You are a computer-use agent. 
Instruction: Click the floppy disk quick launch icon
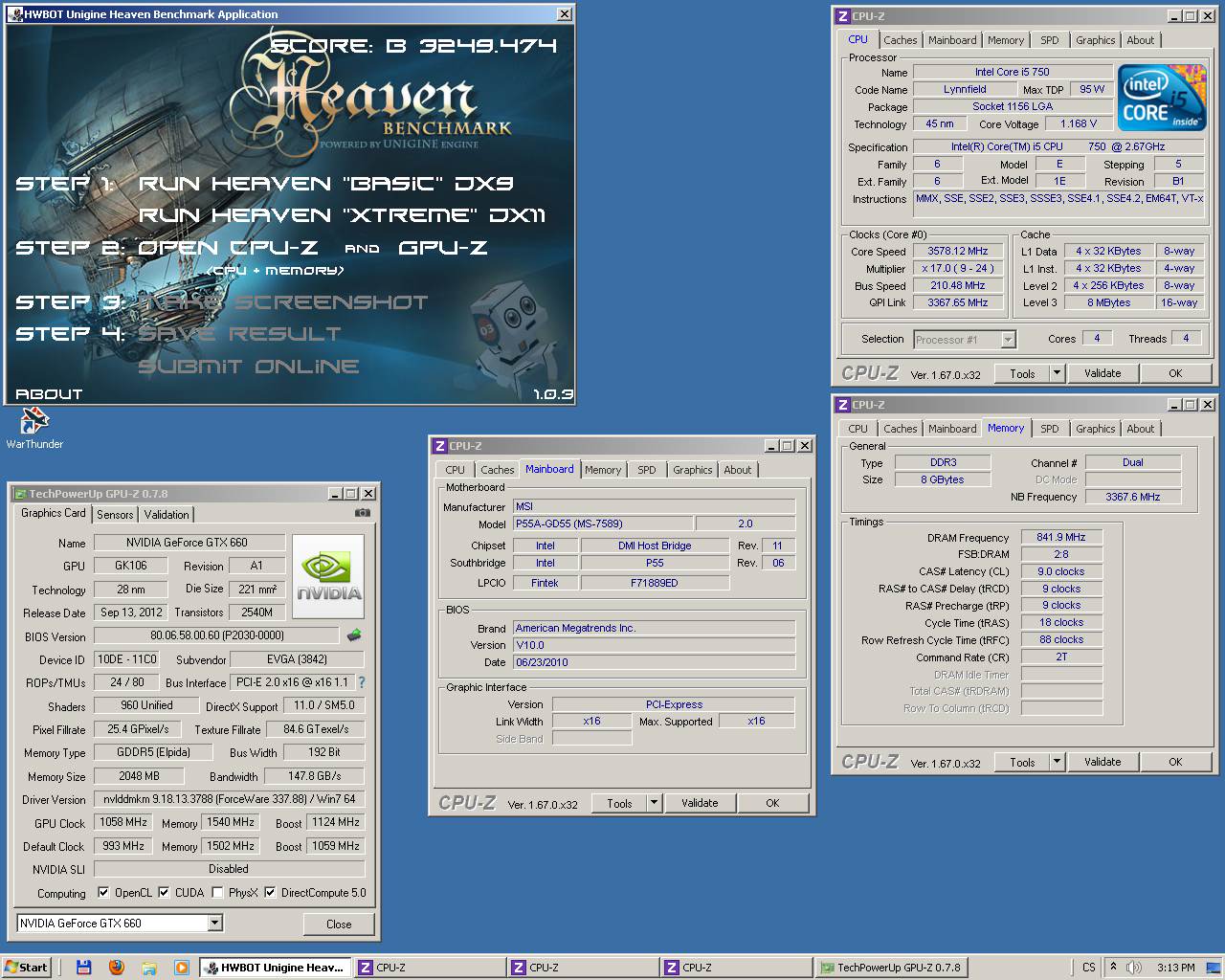[84, 968]
